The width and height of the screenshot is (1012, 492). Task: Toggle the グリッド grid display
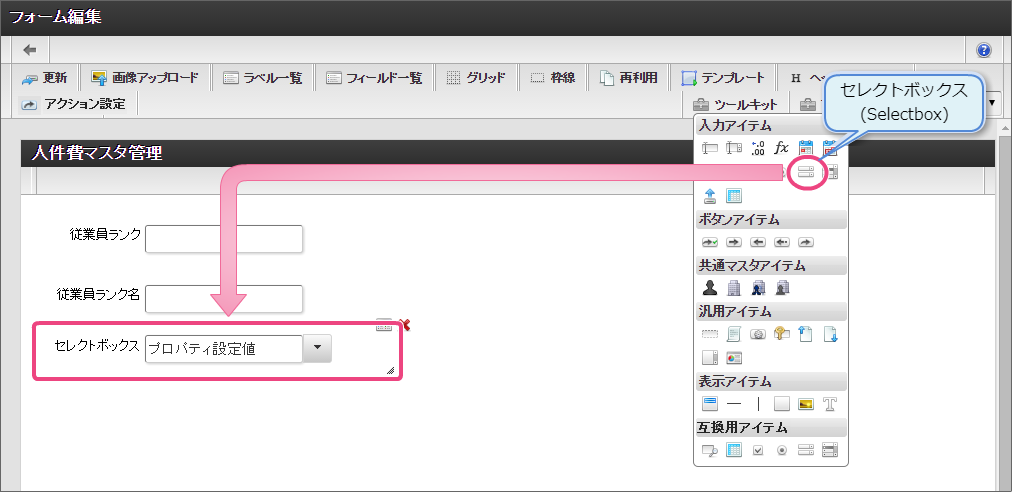coord(476,78)
